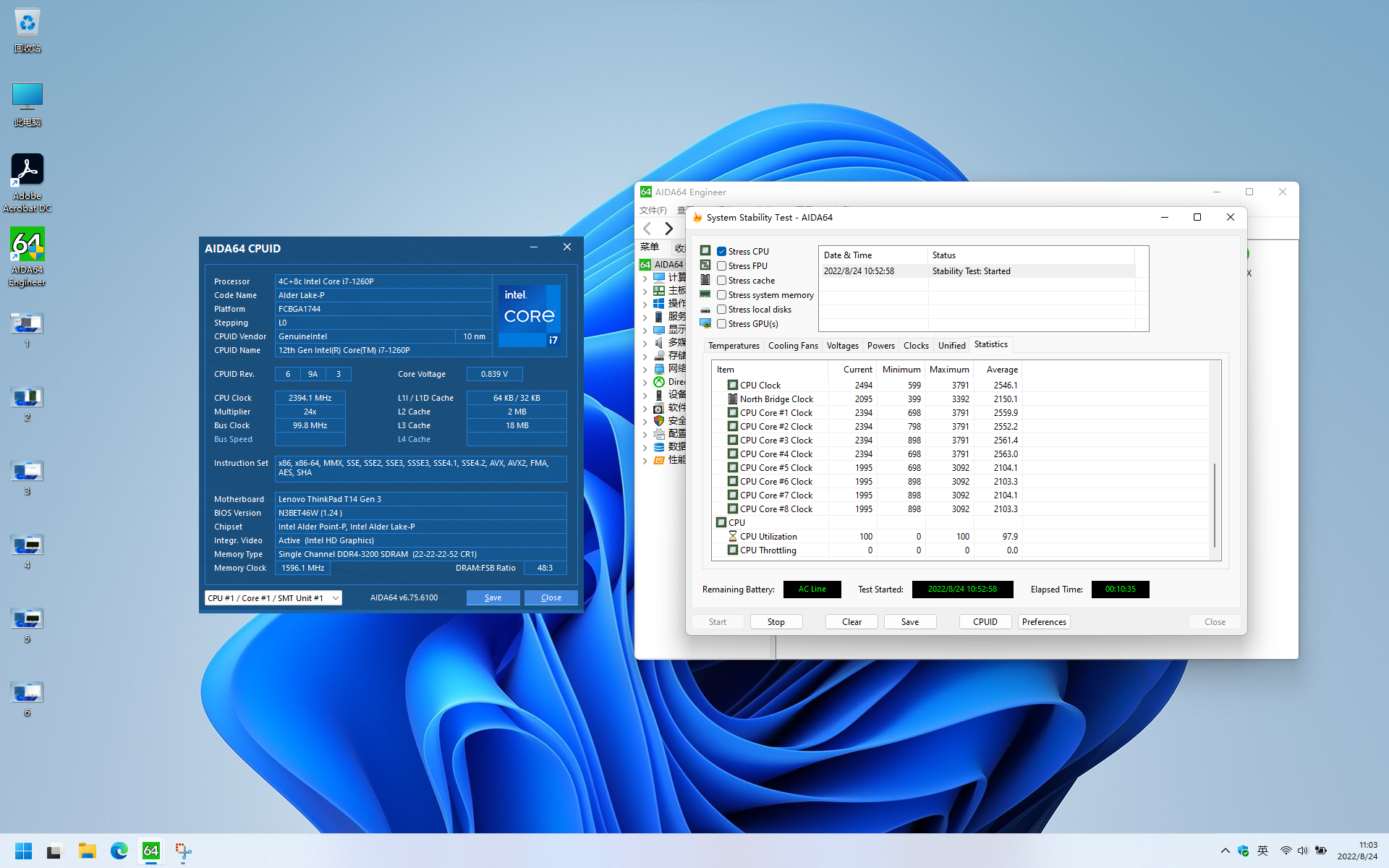The width and height of the screenshot is (1389, 868).
Task: Open the 此电脑 (This PC) desktop icon
Action: pyautogui.click(x=27, y=104)
